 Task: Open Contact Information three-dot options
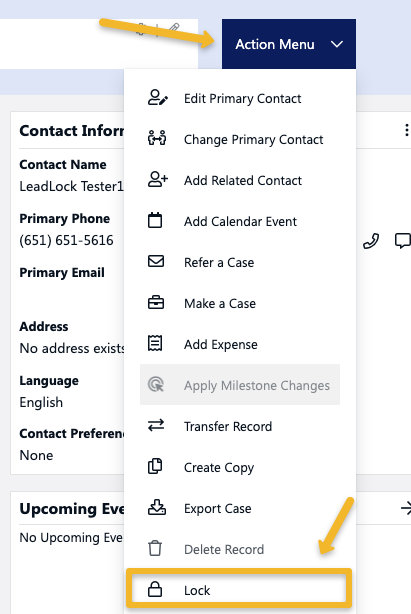click(x=407, y=130)
